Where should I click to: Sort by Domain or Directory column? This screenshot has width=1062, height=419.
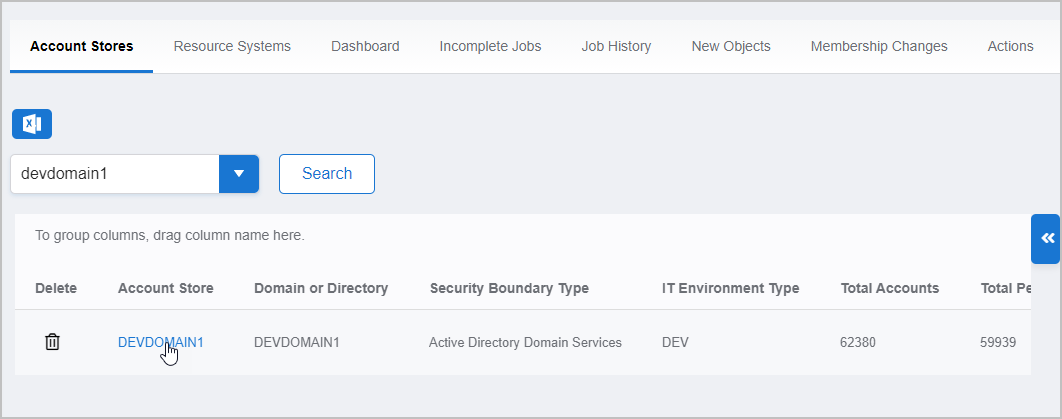point(321,288)
